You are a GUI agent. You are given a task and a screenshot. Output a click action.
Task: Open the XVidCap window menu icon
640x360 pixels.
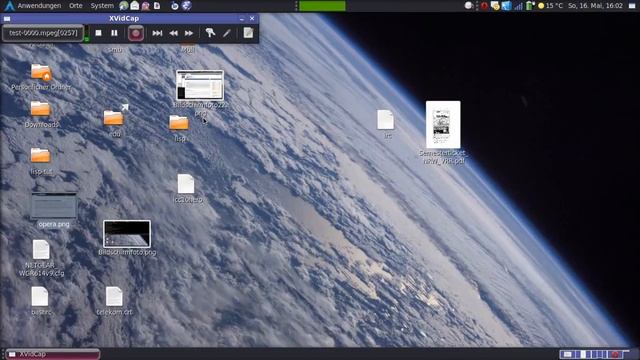[7, 18]
